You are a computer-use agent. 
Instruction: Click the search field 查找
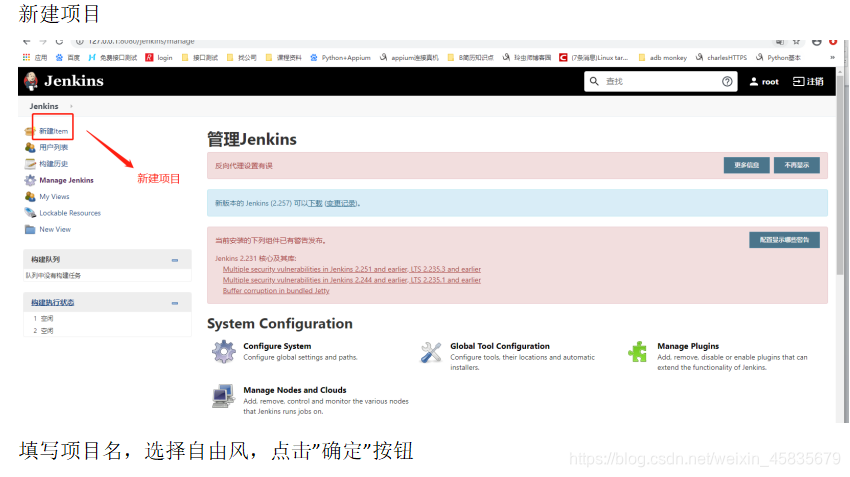click(660, 81)
